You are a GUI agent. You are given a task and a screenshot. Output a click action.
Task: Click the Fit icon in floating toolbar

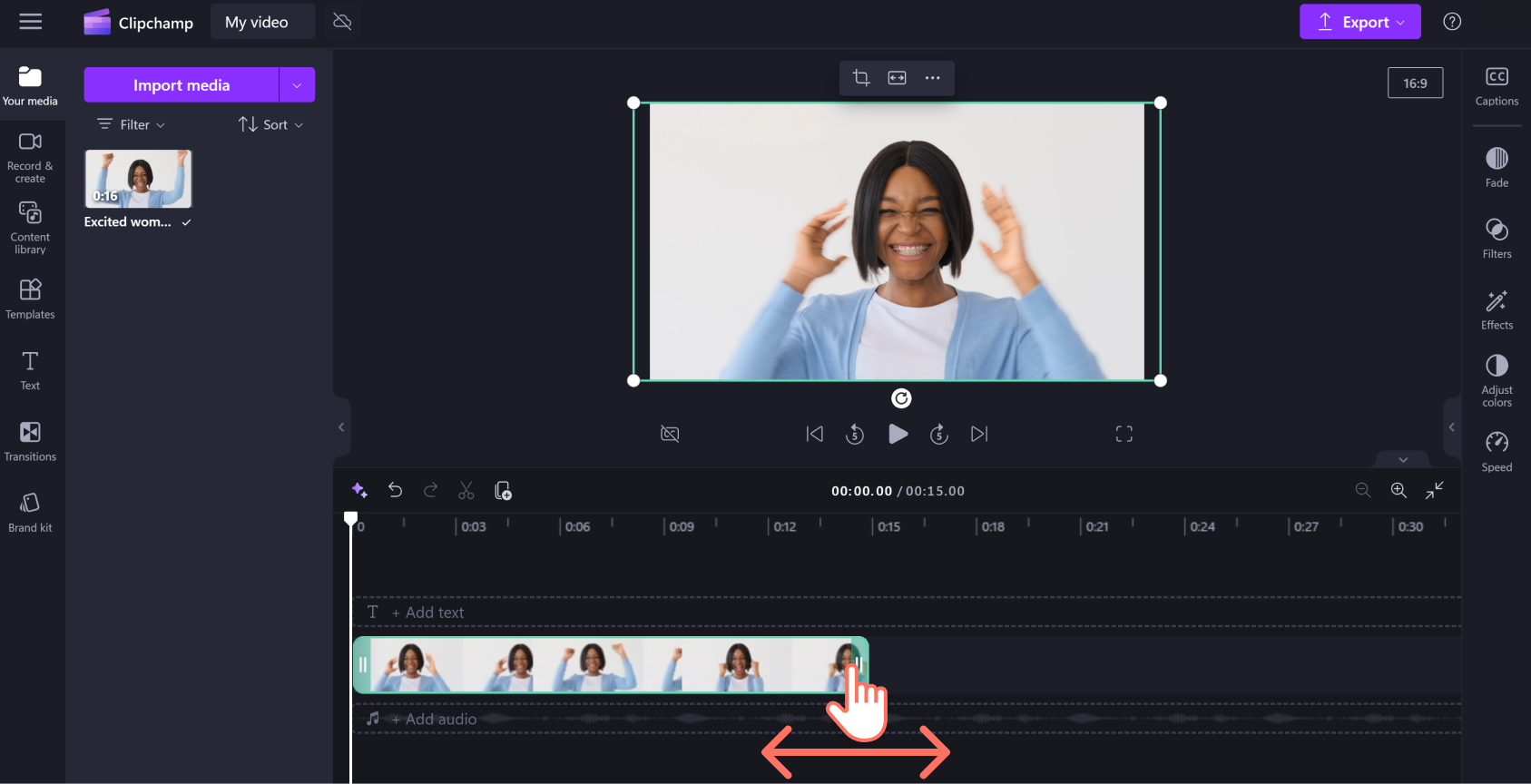tap(897, 78)
